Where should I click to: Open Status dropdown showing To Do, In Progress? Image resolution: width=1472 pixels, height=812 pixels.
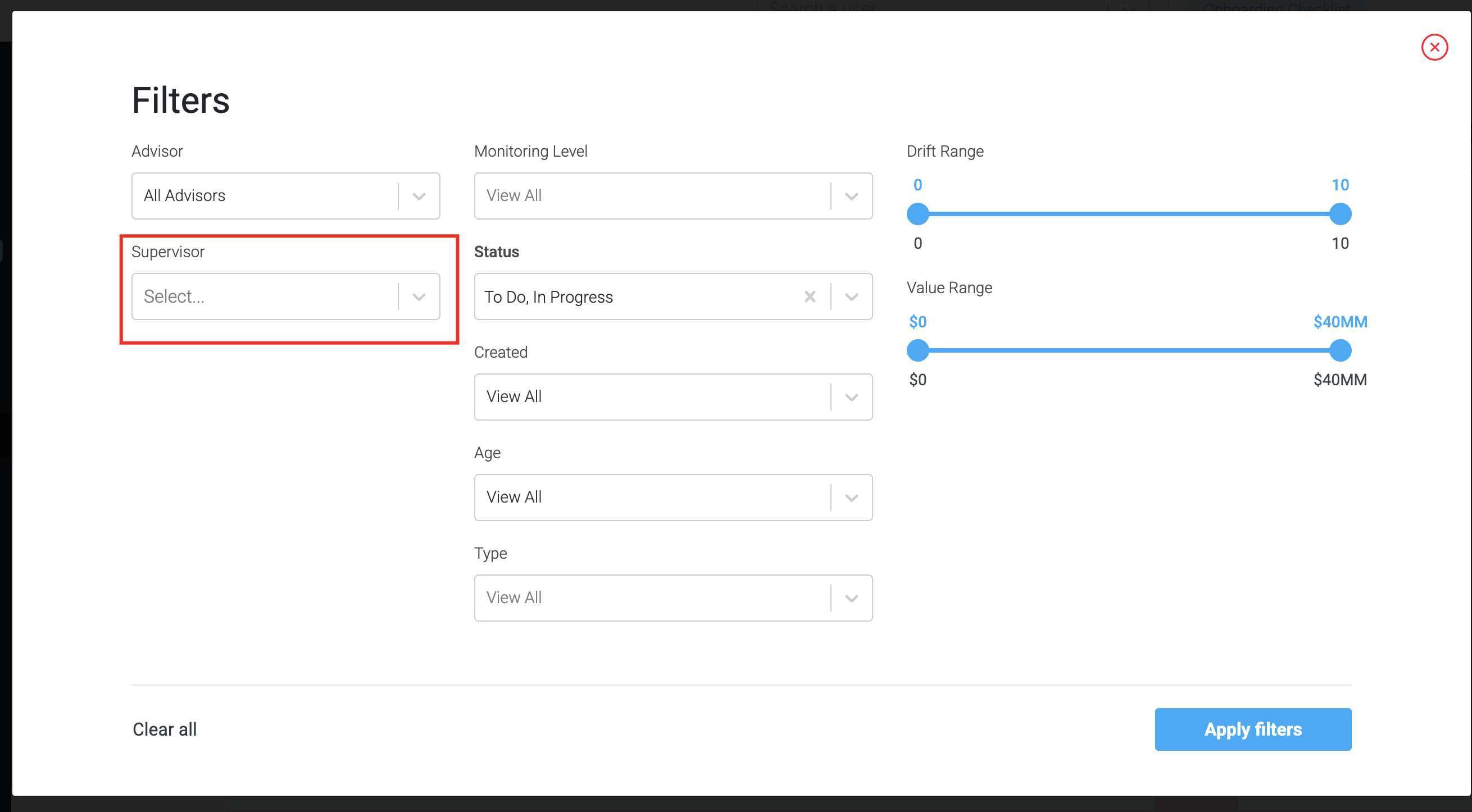(x=673, y=296)
